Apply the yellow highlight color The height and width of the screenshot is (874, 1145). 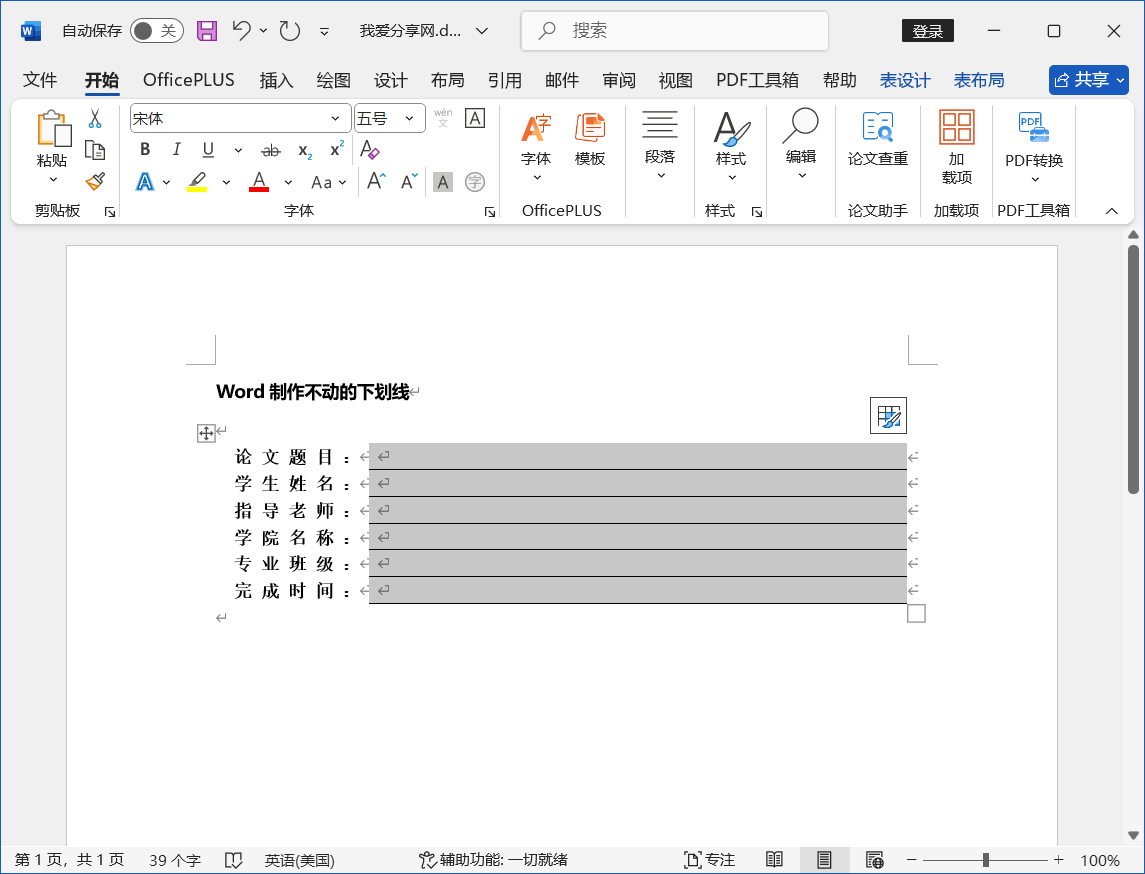(197, 182)
